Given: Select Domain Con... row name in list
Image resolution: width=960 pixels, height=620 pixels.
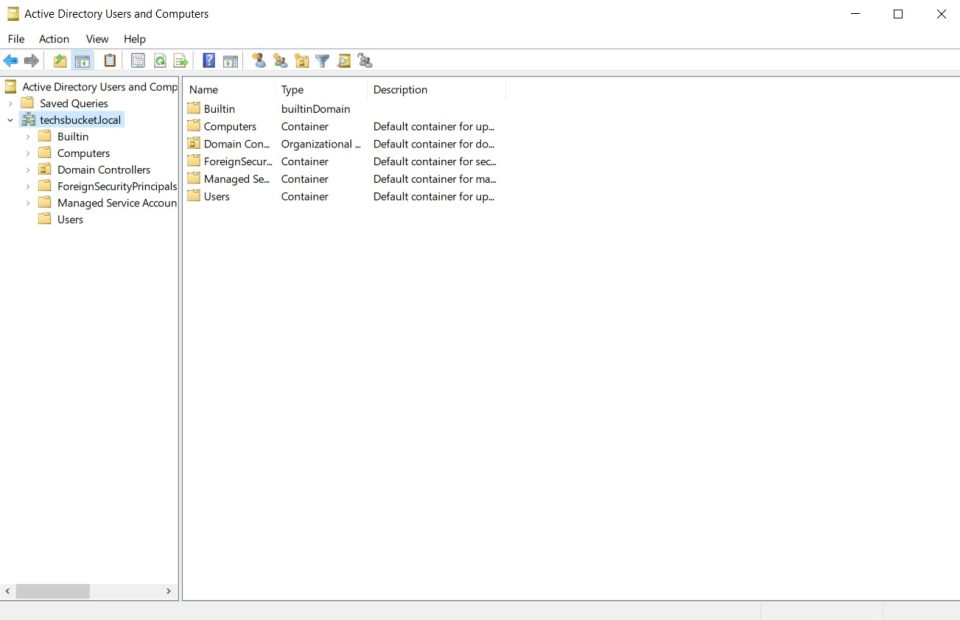Looking at the screenshot, I should 236,144.
